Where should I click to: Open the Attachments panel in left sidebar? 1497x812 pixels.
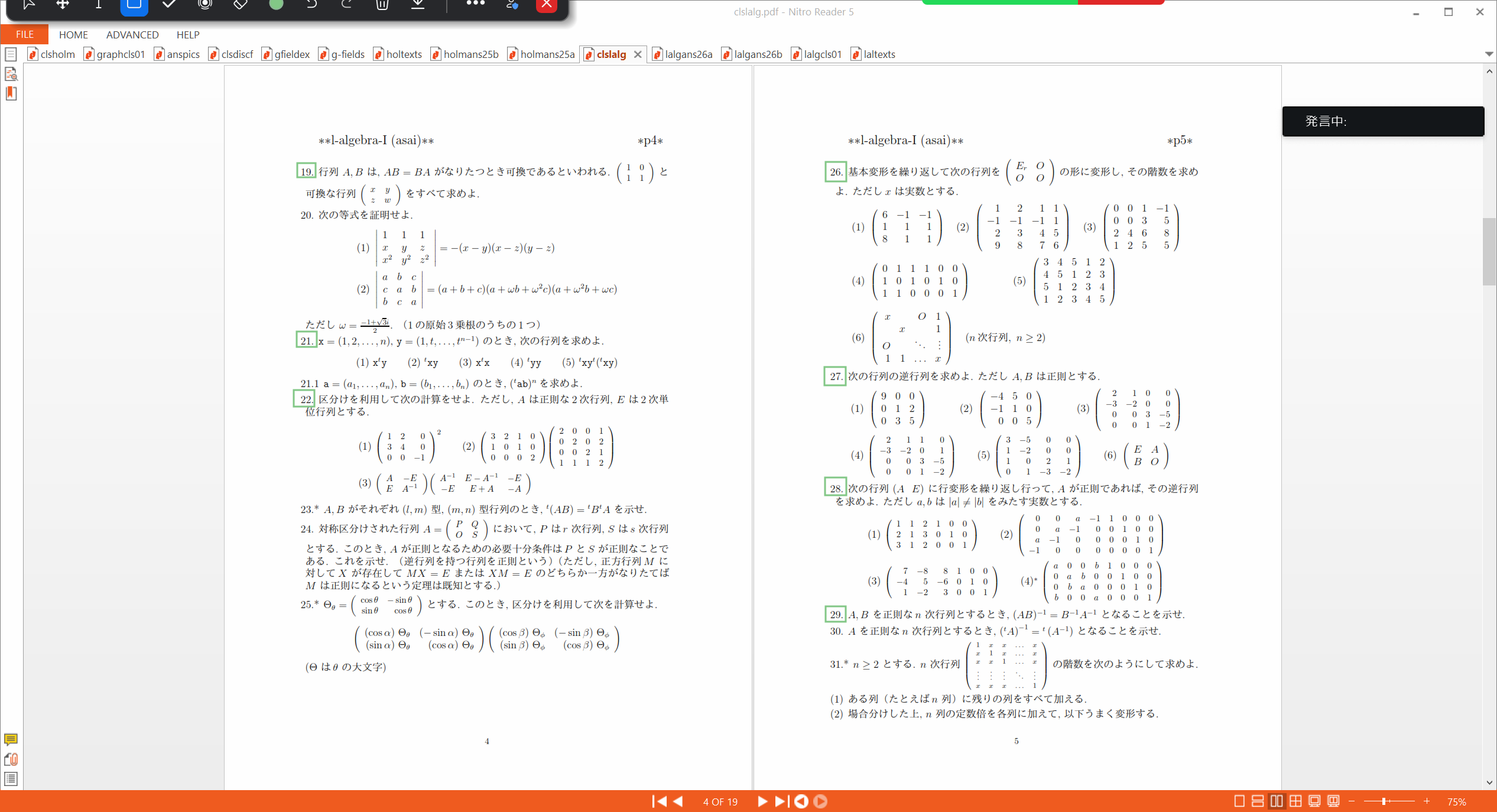(x=11, y=759)
